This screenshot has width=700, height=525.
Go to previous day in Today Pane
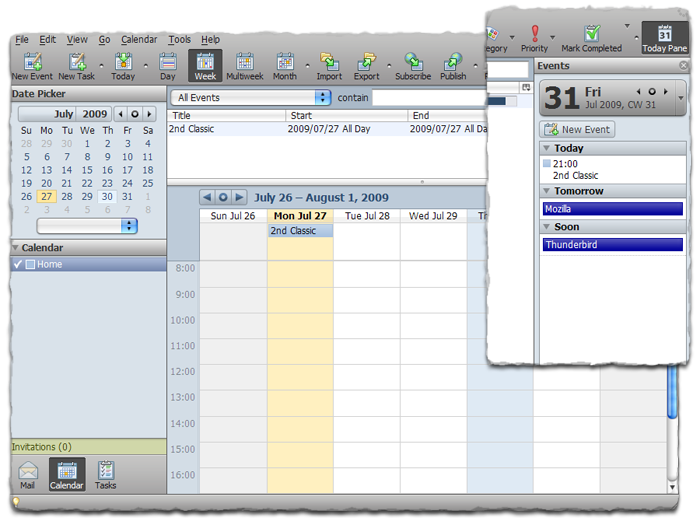(639, 92)
